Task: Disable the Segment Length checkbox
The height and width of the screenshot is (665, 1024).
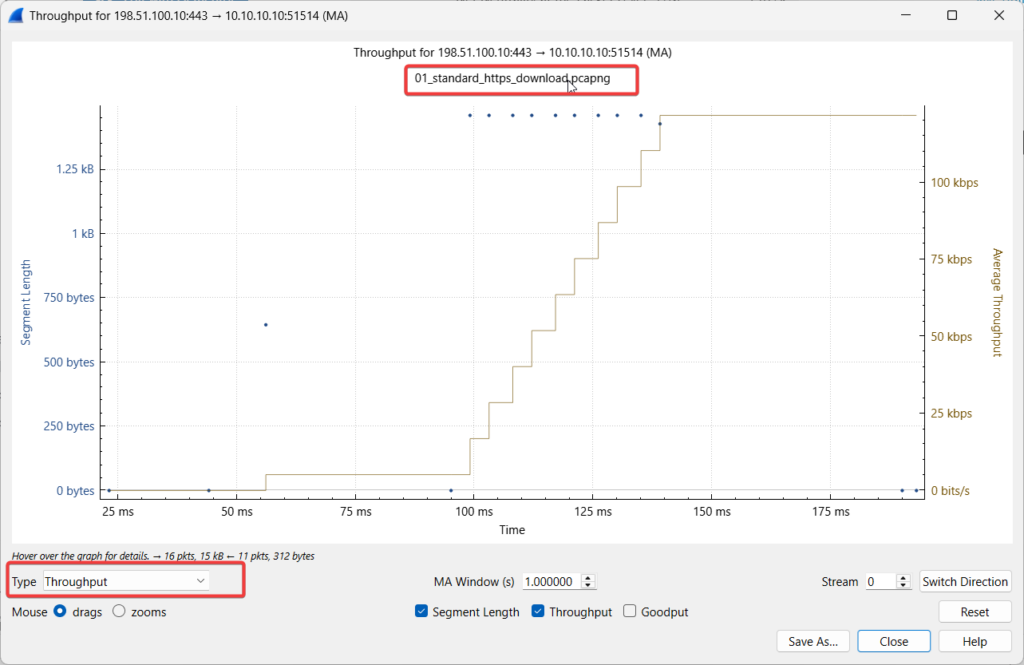Action: point(421,612)
